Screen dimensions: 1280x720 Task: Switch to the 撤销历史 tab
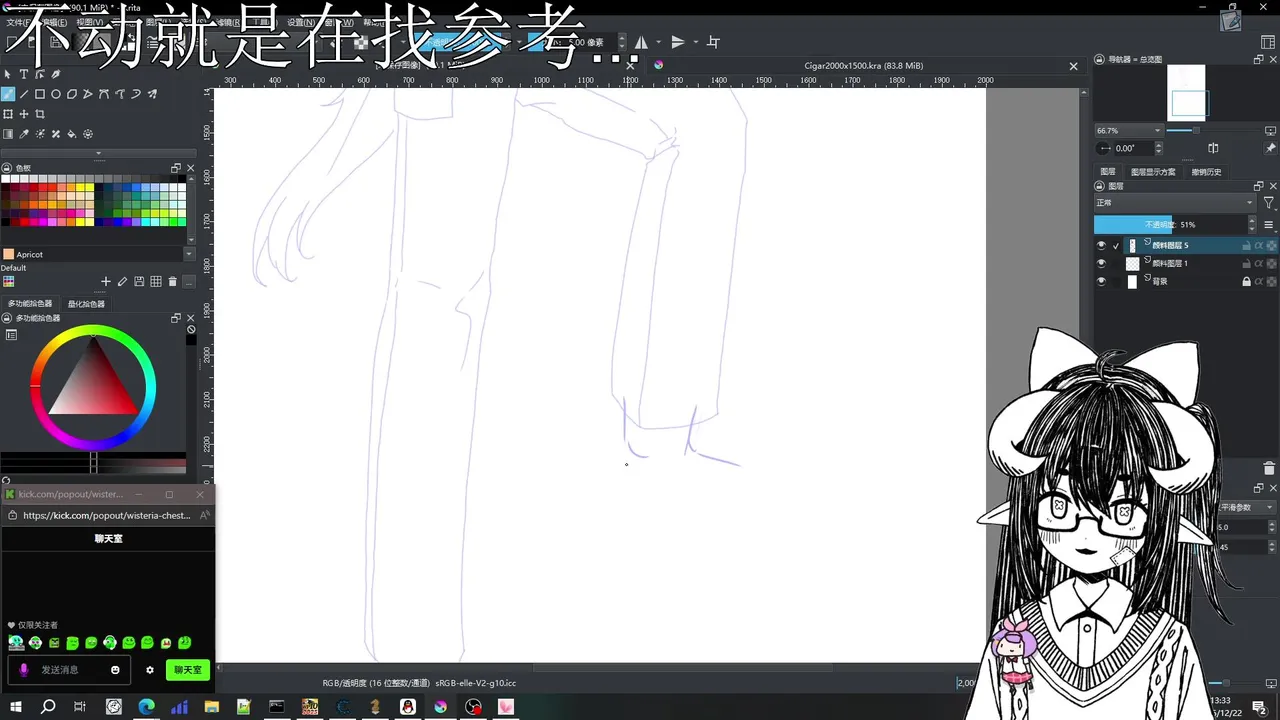tap(1206, 172)
